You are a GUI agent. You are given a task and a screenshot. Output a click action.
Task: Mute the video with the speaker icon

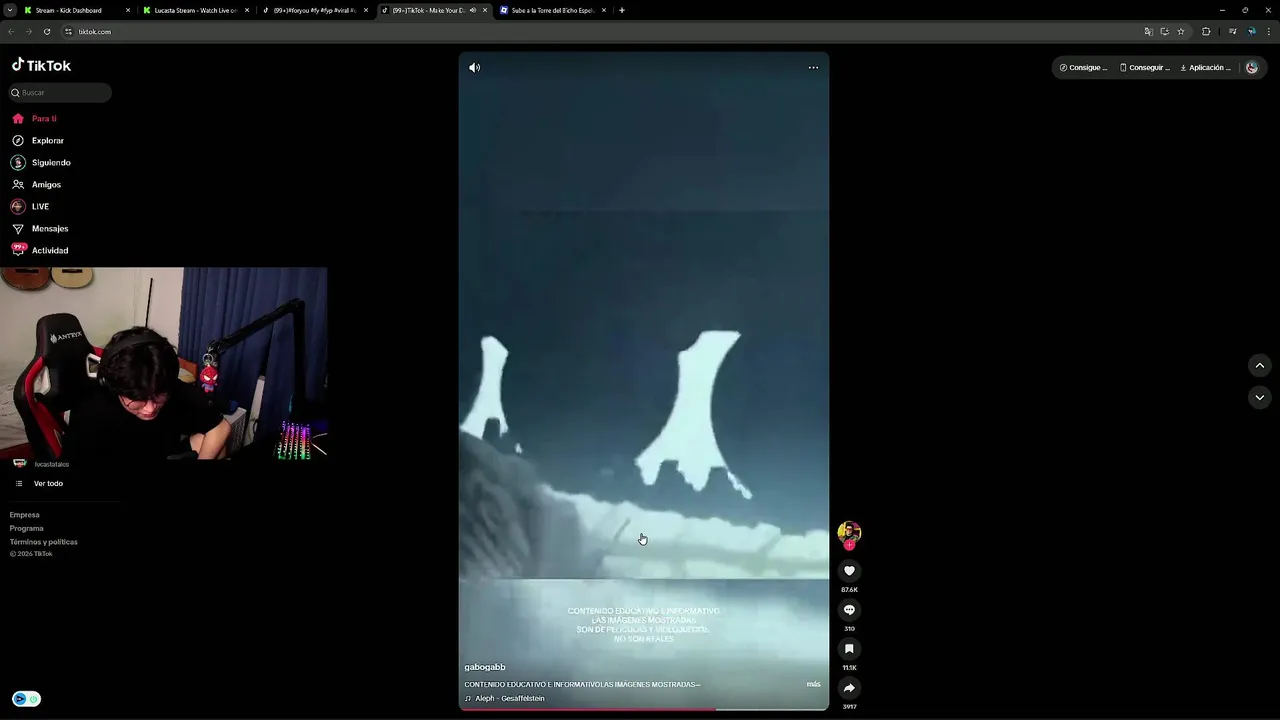[474, 68]
